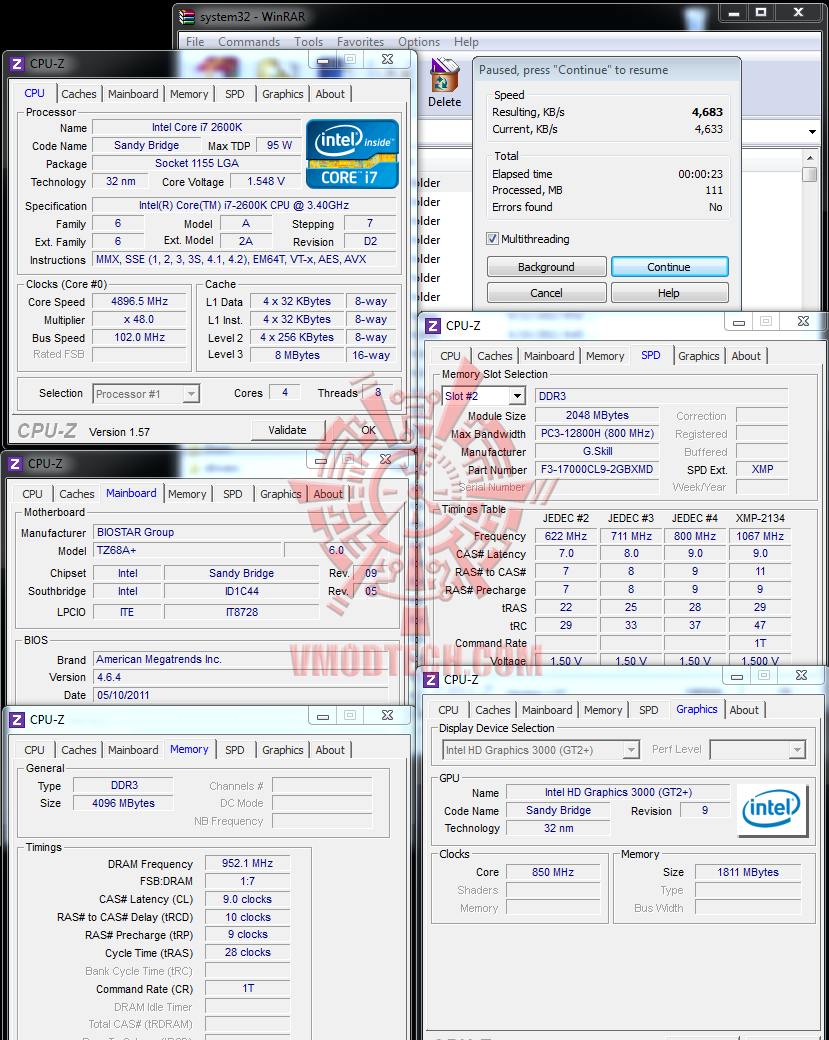Open the Slot #2 memory slot dropdown
This screenshot has width=829, height=1040.
(517, 396)
